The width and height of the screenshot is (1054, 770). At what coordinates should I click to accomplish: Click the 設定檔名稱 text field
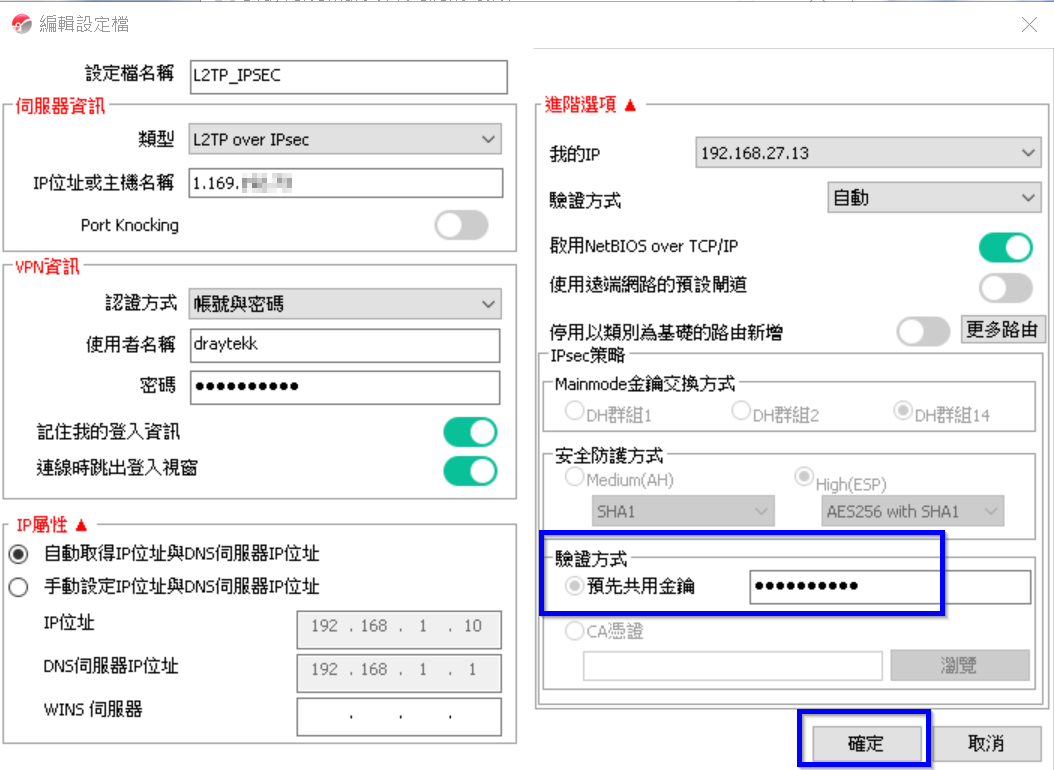tap(348, 77)
